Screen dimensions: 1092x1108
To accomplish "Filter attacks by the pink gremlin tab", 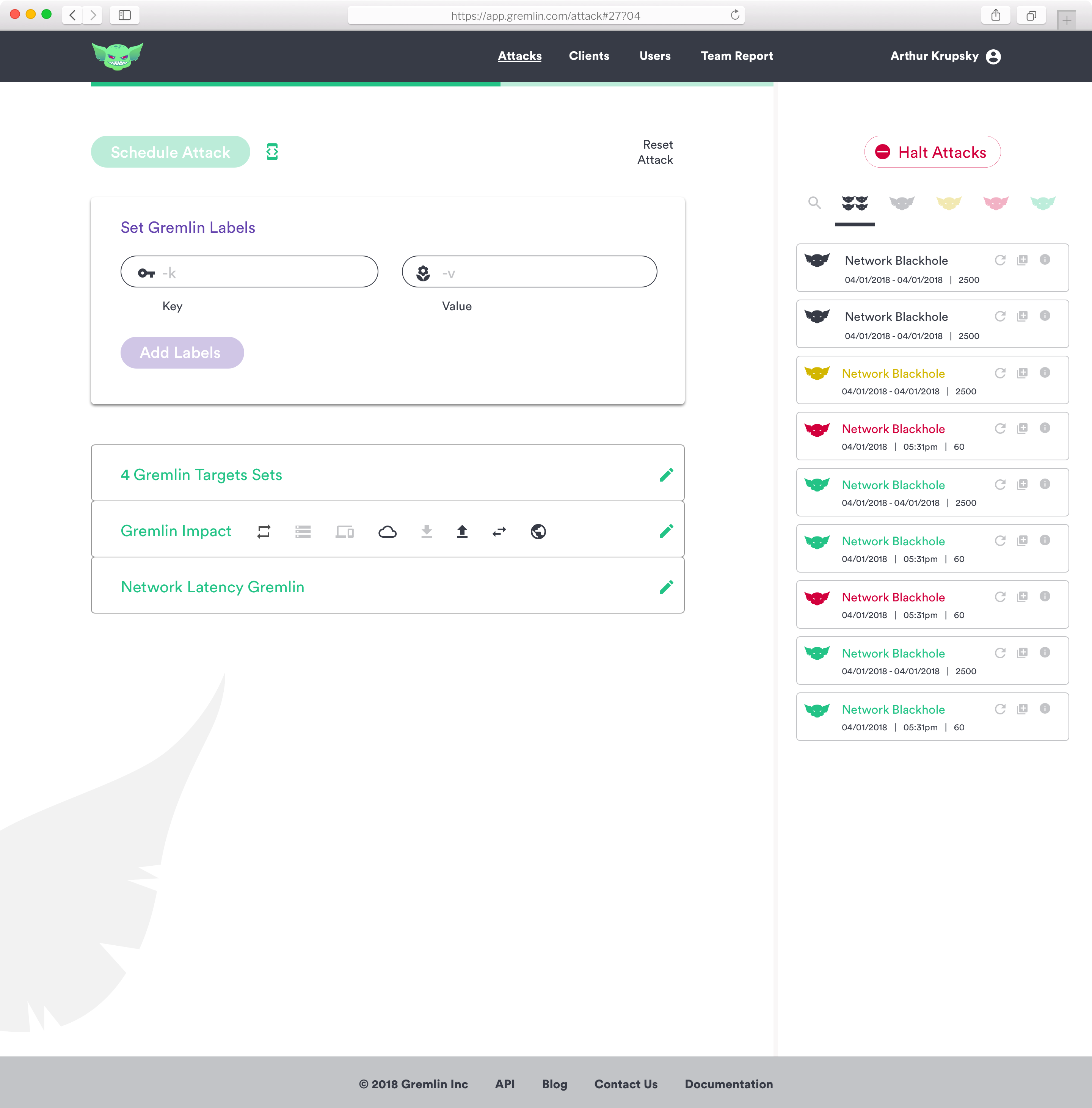I will [996, 203].
